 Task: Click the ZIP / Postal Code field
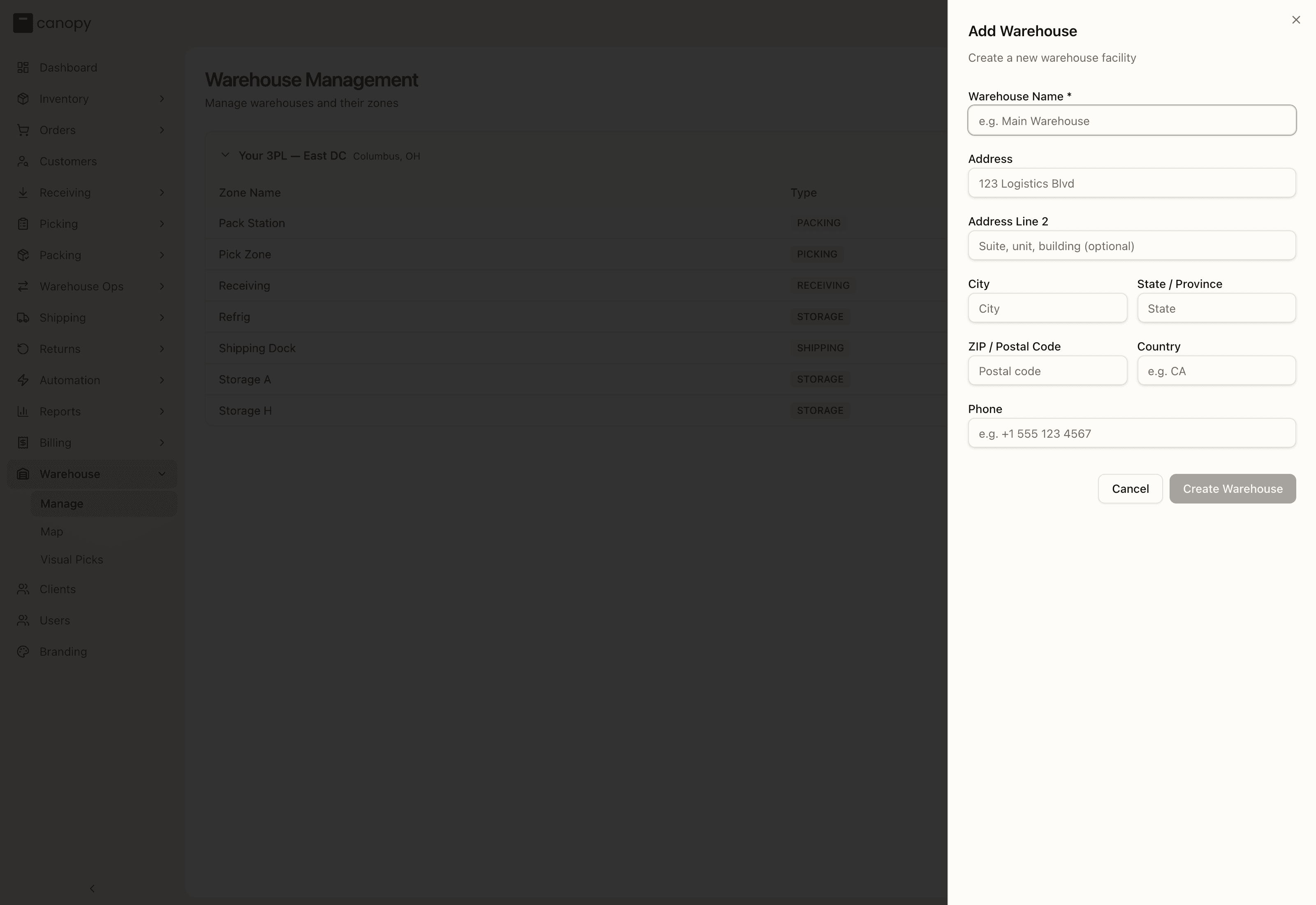point(1047,370)
